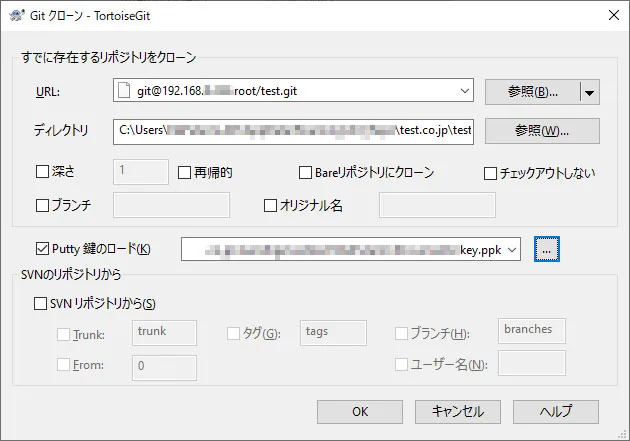Open help with ヘルプ button
This screenshot has width=630, height=441.
[556, 412]
